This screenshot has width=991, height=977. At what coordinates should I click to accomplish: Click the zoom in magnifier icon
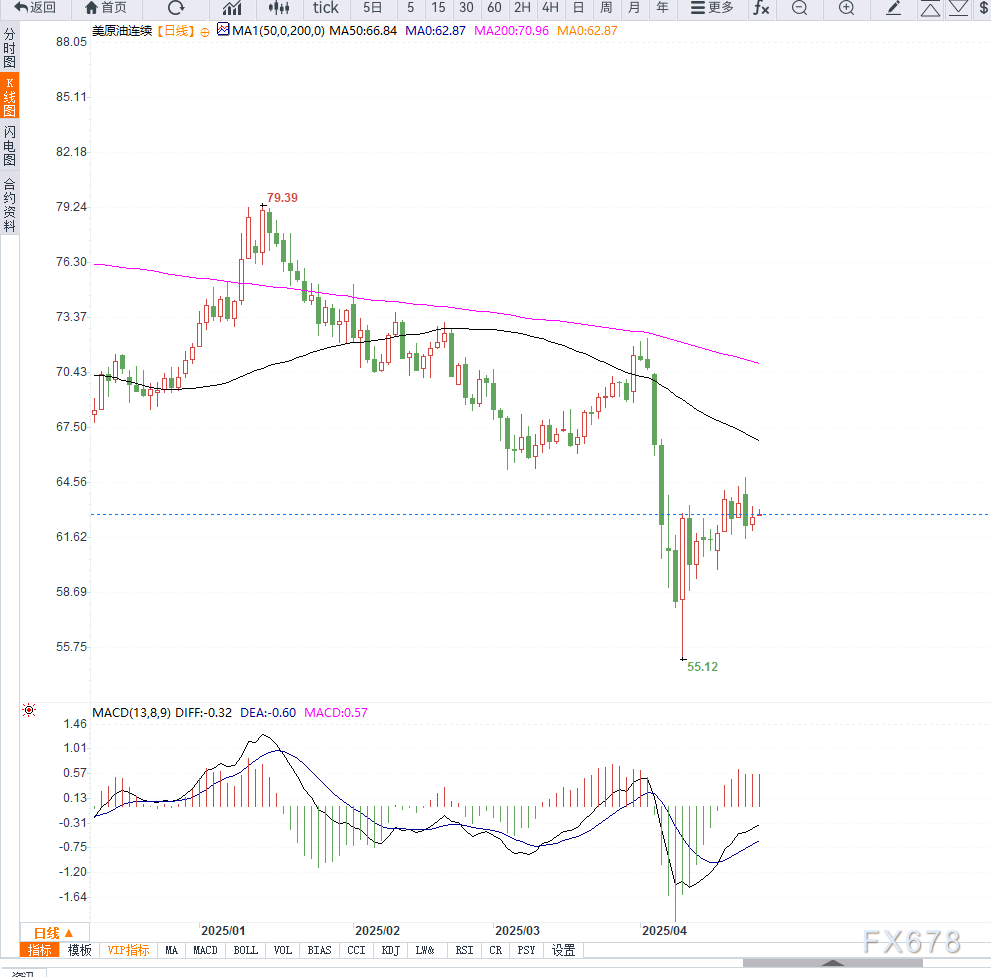click(846, 8)
